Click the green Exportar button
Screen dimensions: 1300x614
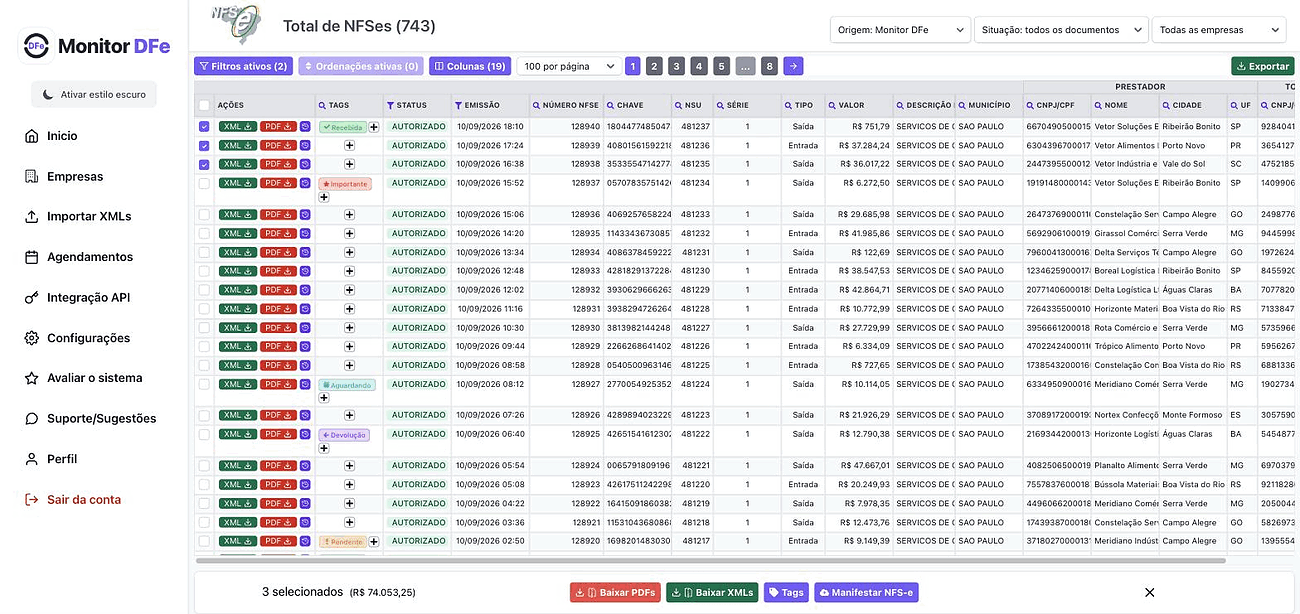tap(1262, 66)
